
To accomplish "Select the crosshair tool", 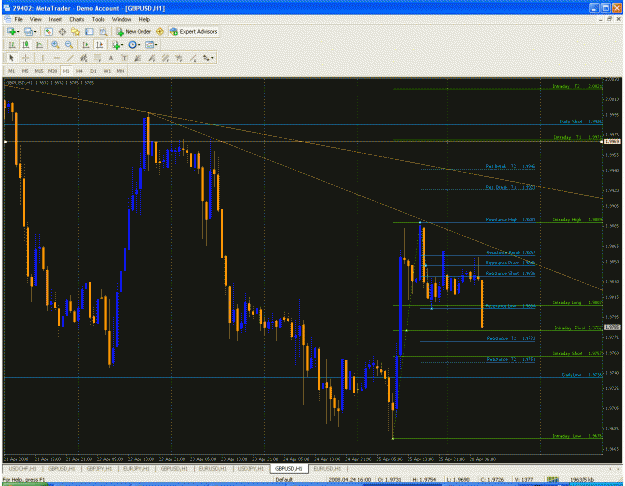I will (26, 58).
